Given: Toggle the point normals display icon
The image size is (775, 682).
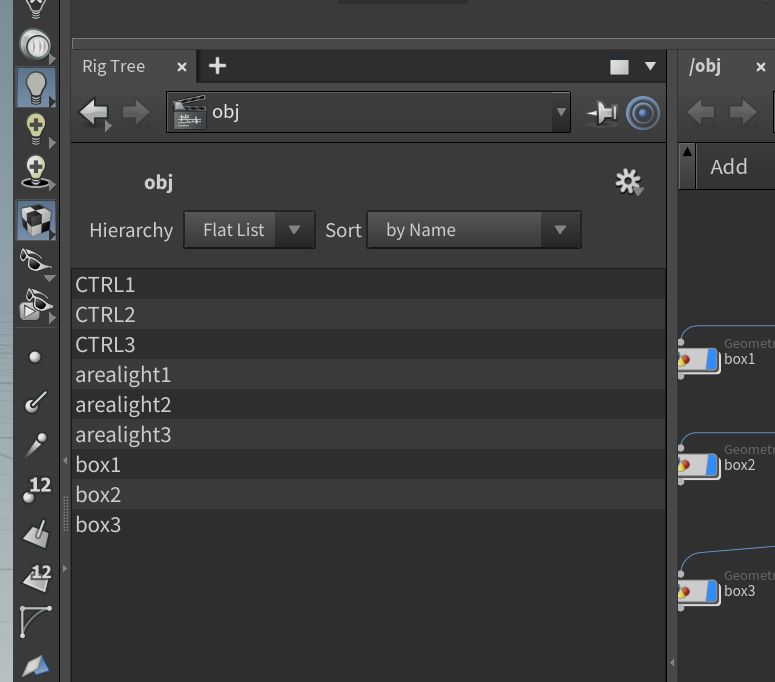Looking at the screenshot, I should pos(35,401).
